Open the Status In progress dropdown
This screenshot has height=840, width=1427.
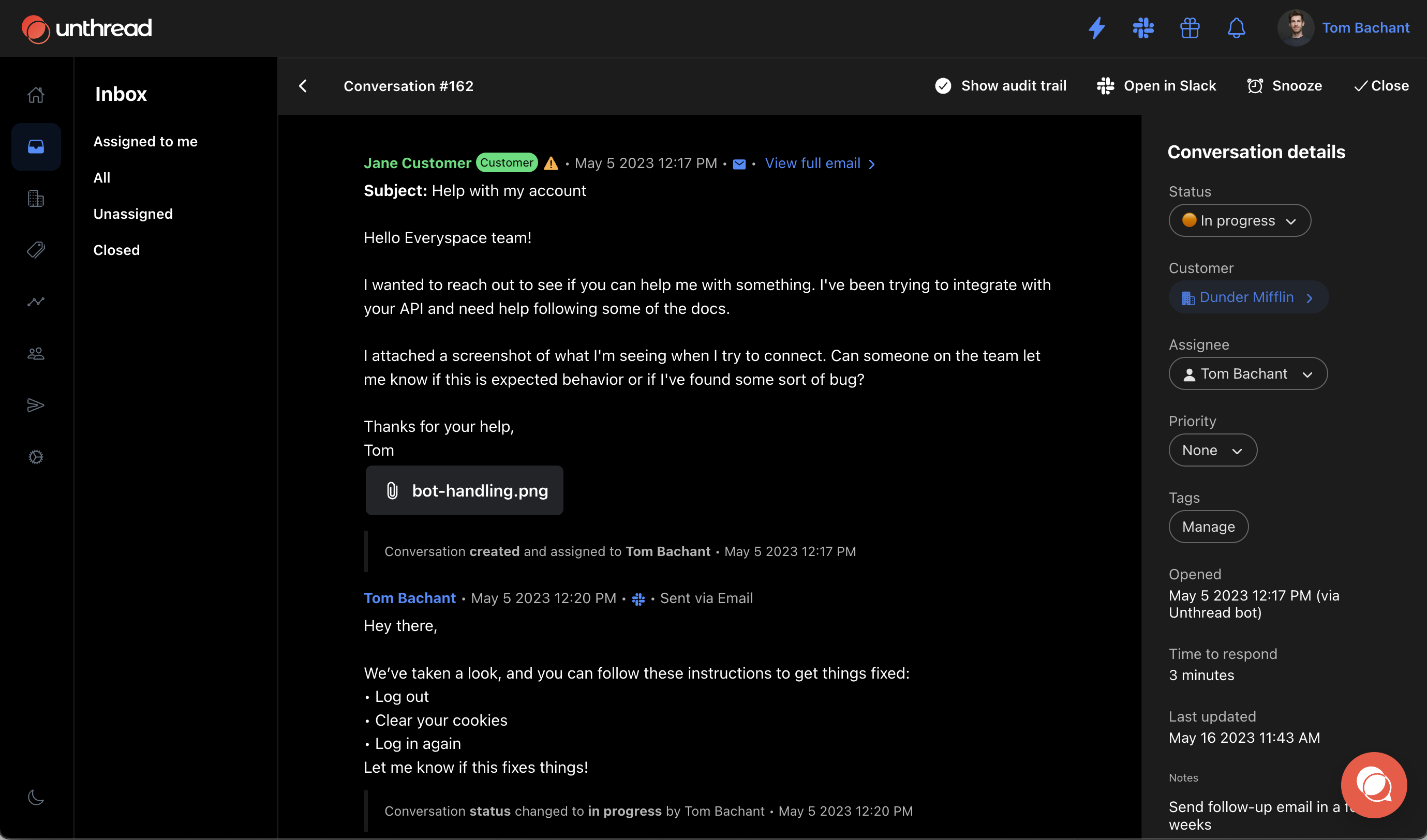pos(1240,221)
